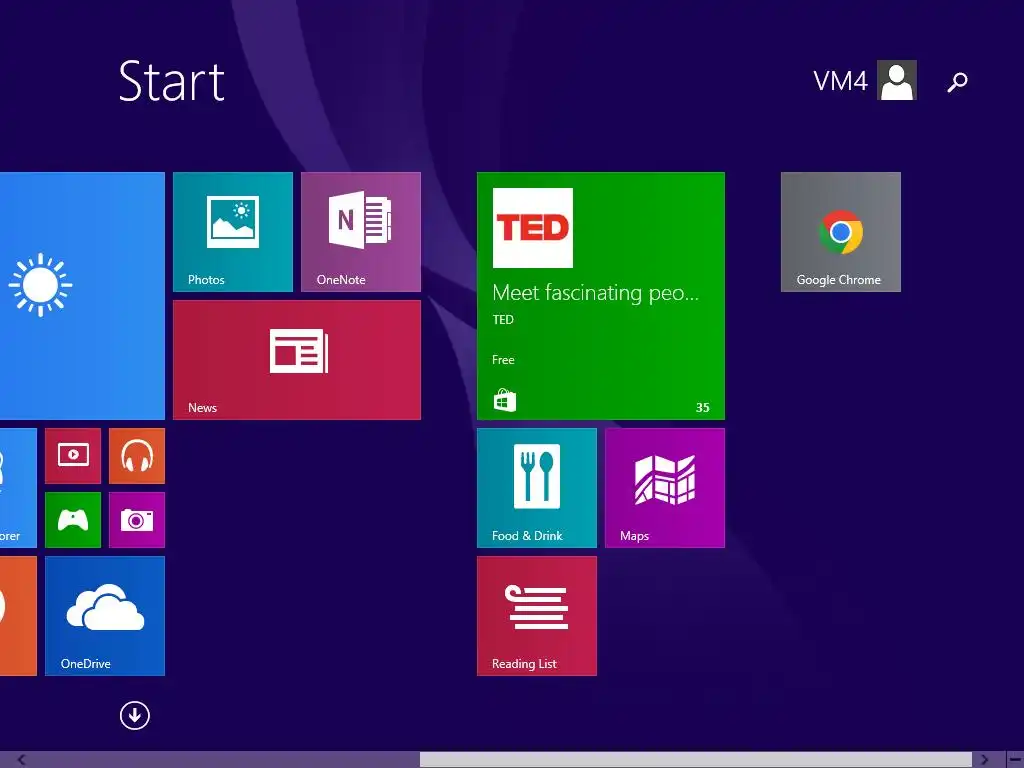Click the Store icon on TED tile
1024x768 pixels.
tap(504, 400)
